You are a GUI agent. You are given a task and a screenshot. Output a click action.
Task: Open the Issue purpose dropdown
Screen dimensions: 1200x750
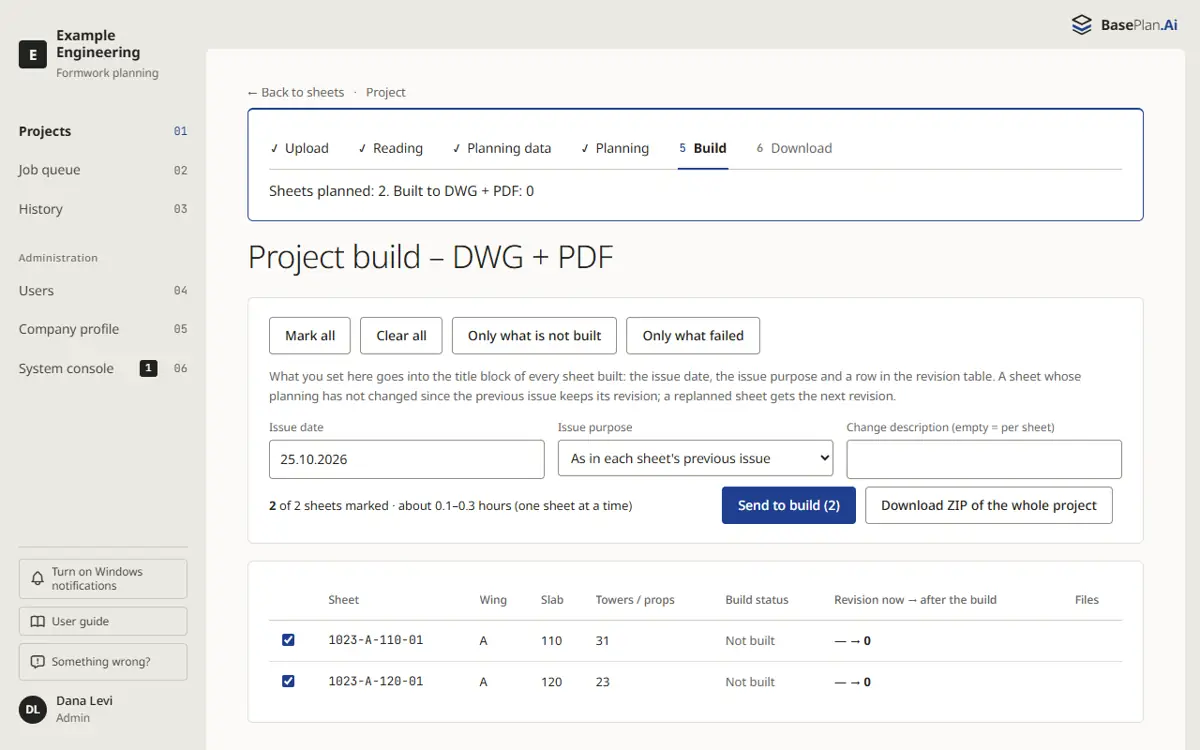point(695,459)
